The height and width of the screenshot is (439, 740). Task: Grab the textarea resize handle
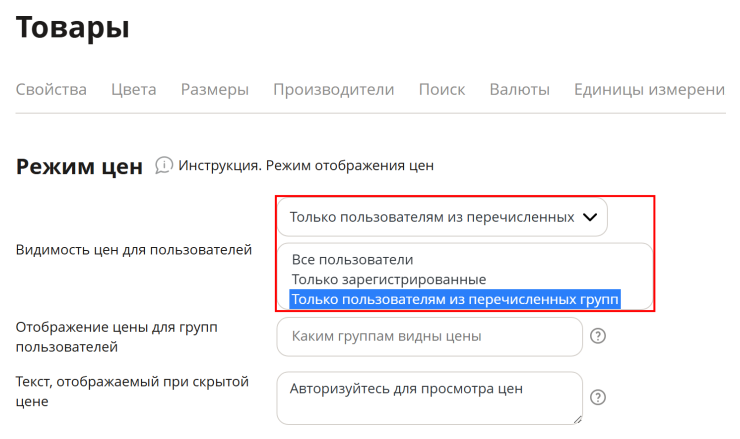(x=578, y=419)
